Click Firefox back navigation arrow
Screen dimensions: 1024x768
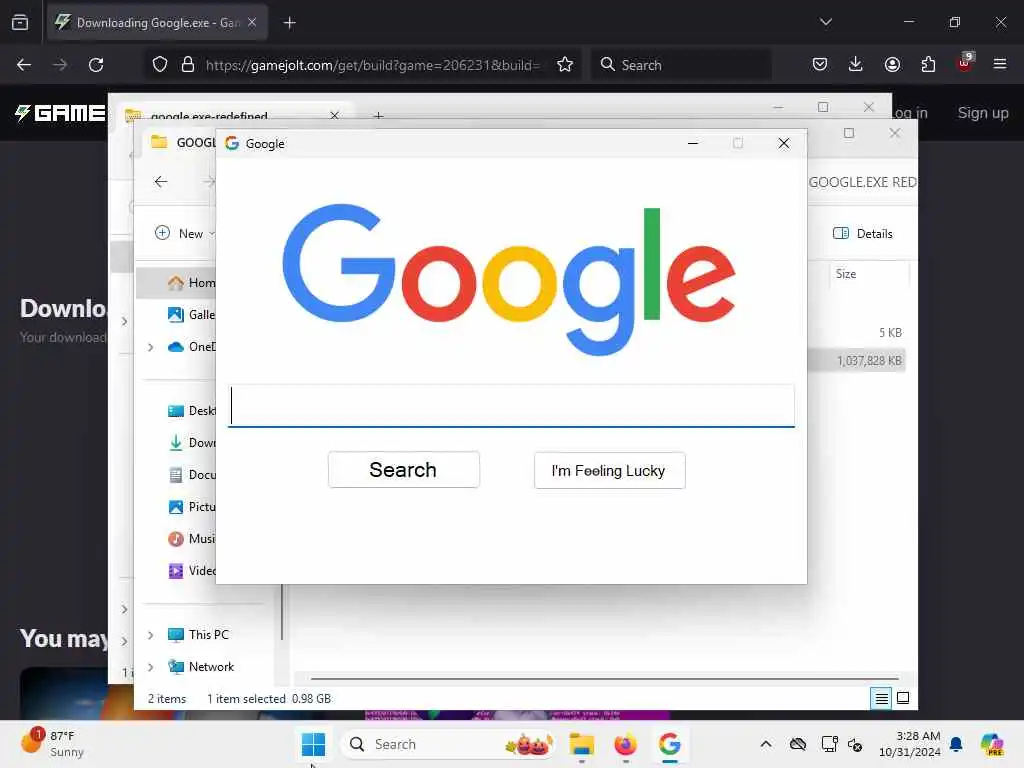point(24,65)
